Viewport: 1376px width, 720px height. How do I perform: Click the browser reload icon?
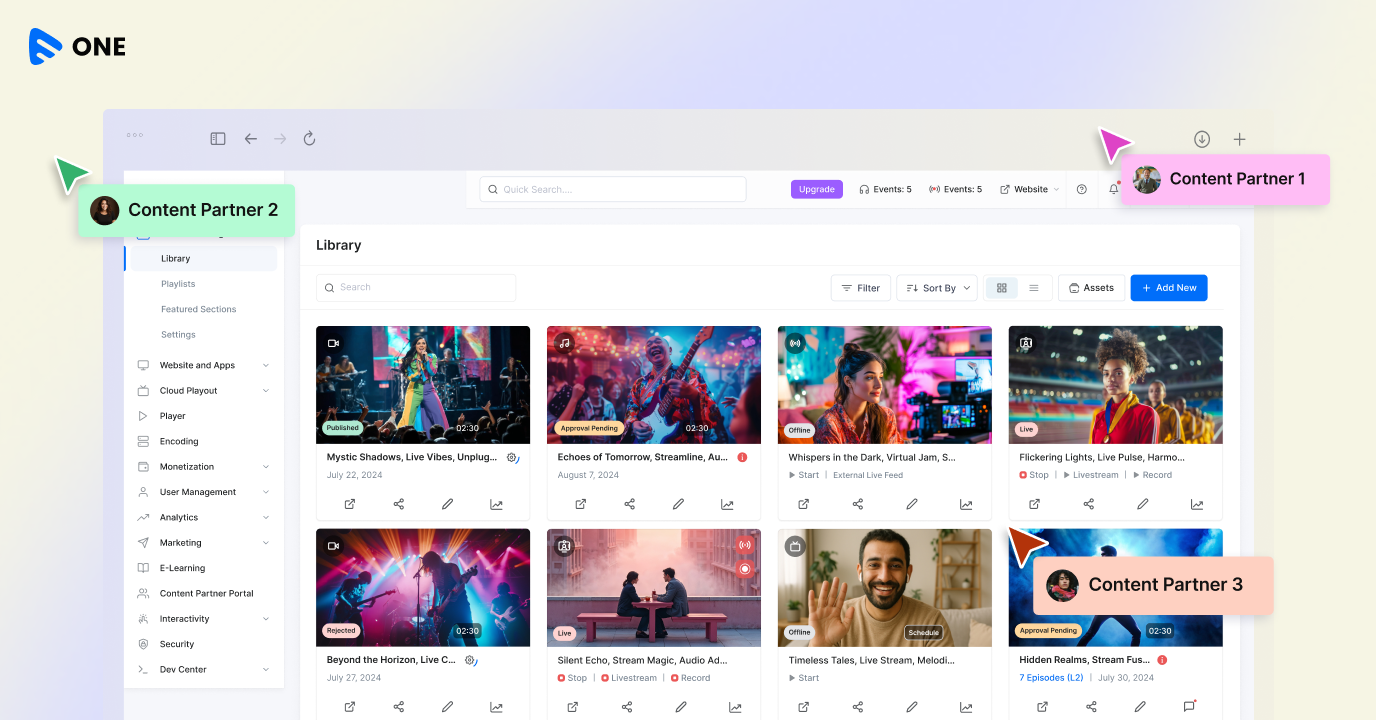[x=309, y=139]
